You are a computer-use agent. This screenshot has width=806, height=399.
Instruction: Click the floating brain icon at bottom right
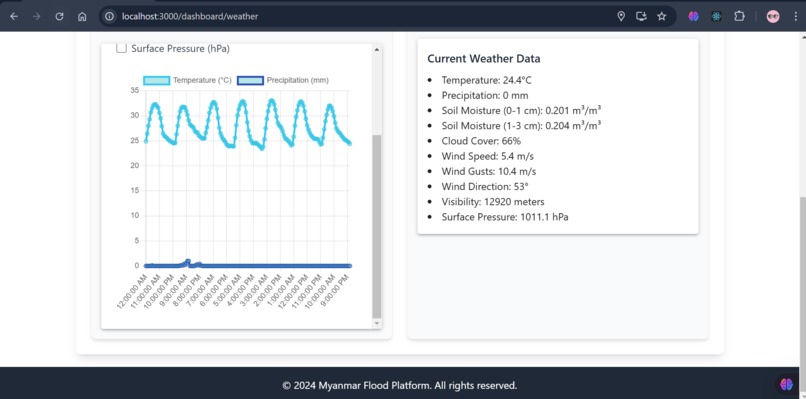[x=786, y=384]
